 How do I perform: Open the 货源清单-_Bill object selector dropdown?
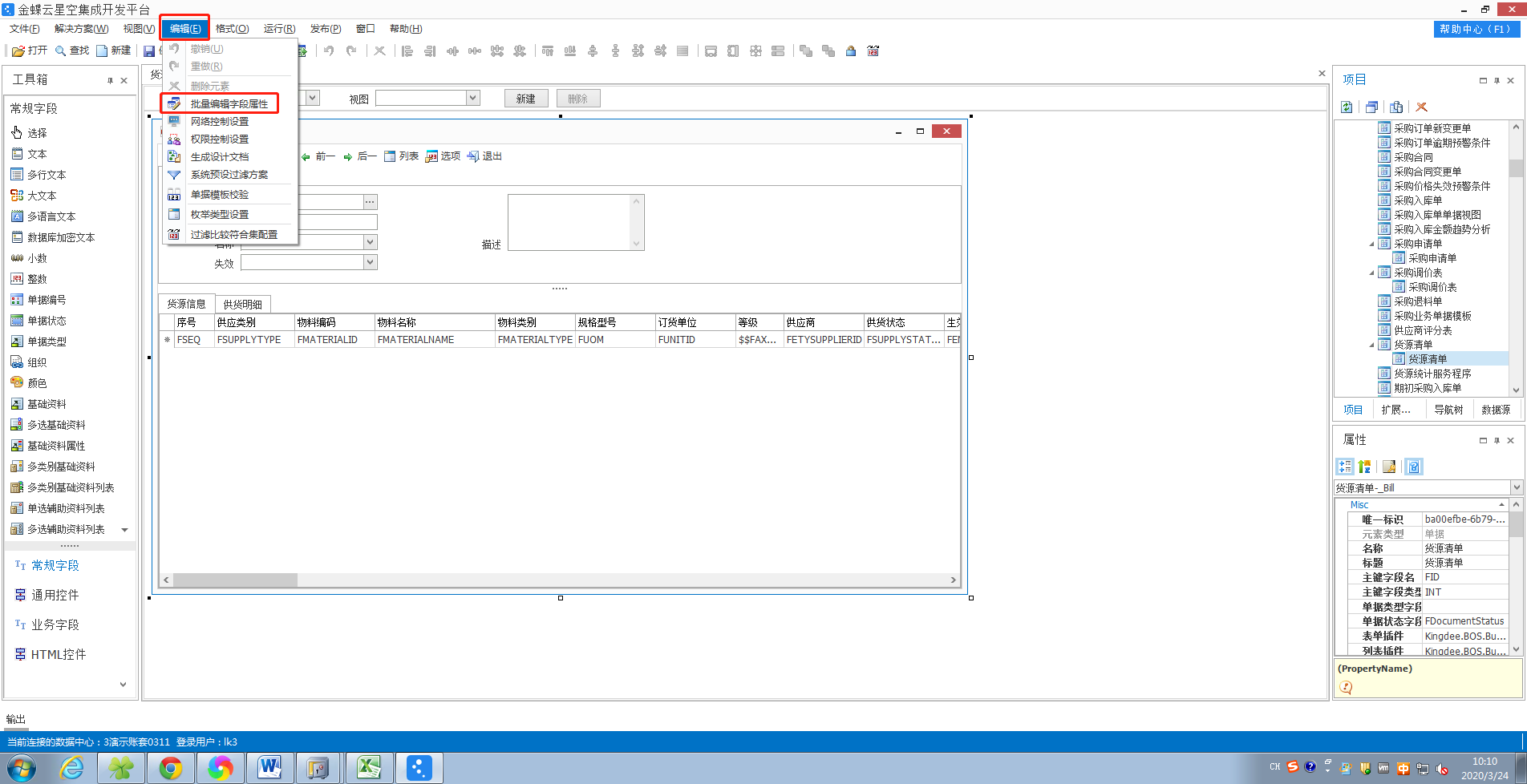[1516, 487]
